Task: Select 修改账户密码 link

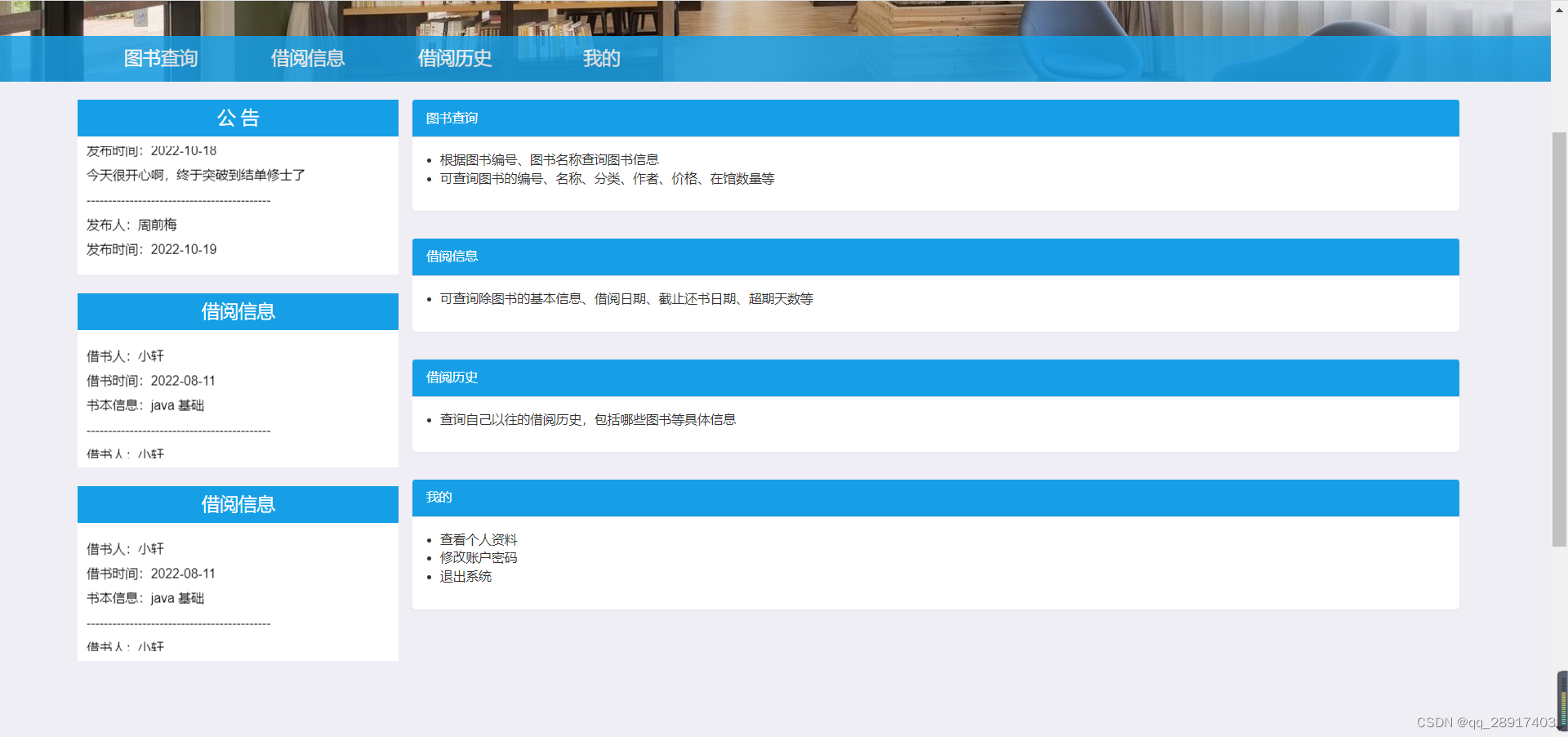Action: tap(478, 557)
